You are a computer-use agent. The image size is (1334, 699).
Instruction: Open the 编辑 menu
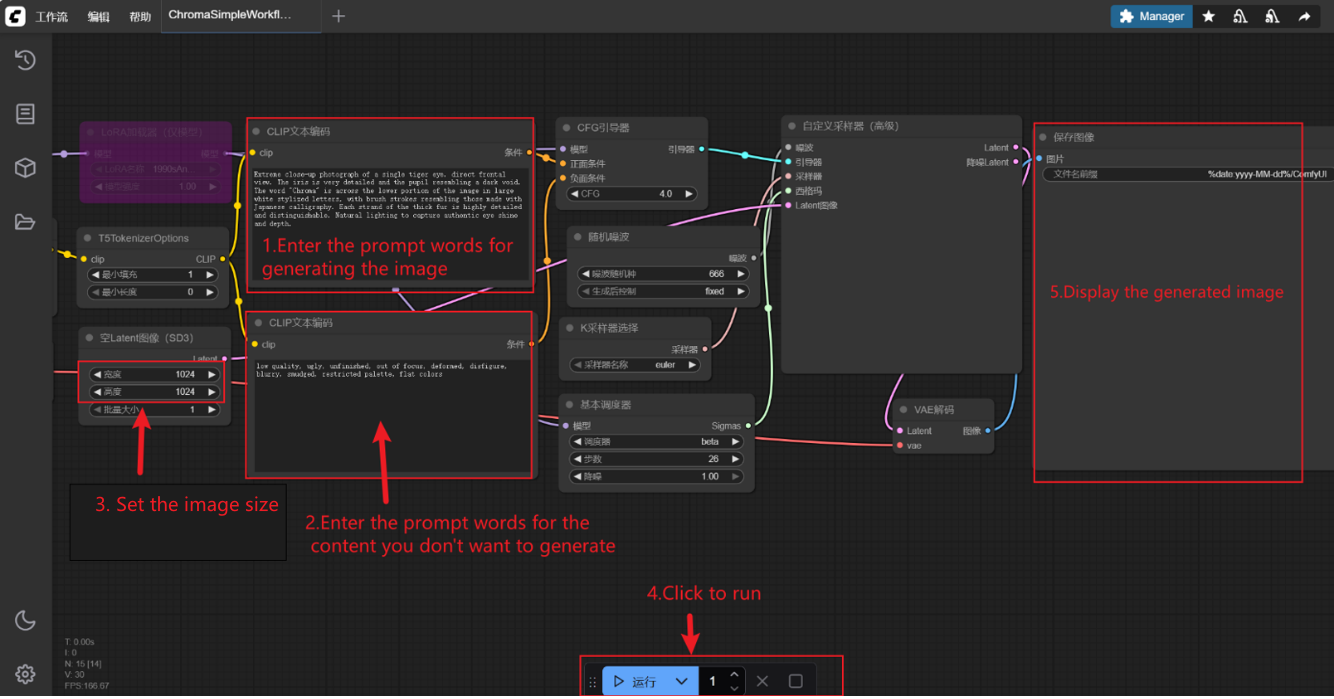[98, 17]
